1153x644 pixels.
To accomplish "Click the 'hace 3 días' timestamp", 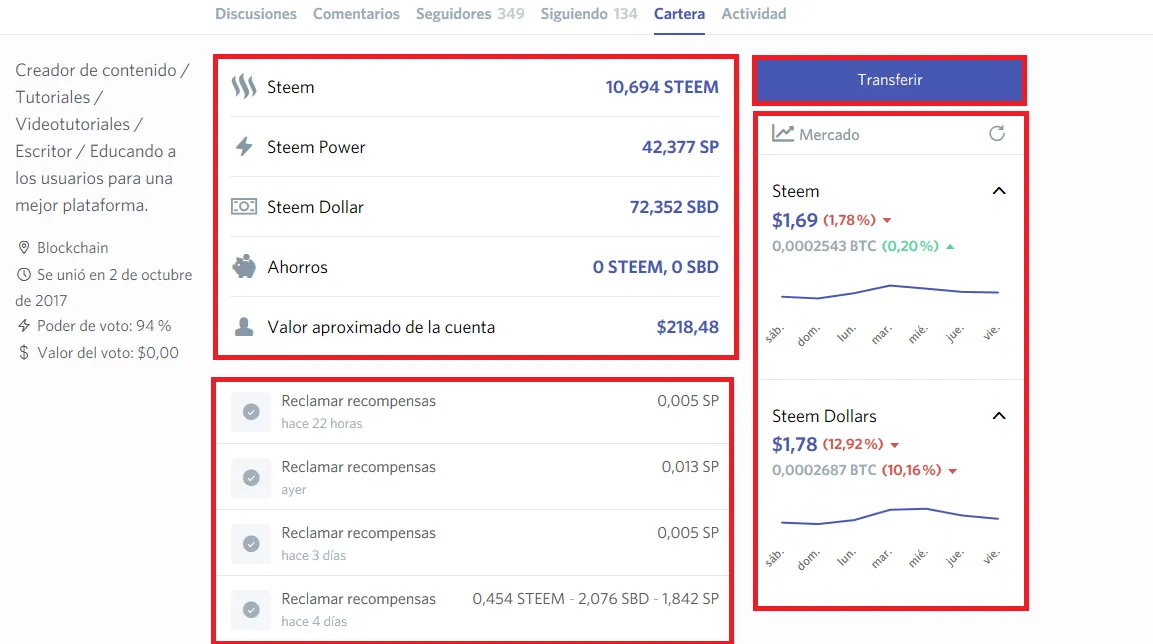I will pos(313,556).
